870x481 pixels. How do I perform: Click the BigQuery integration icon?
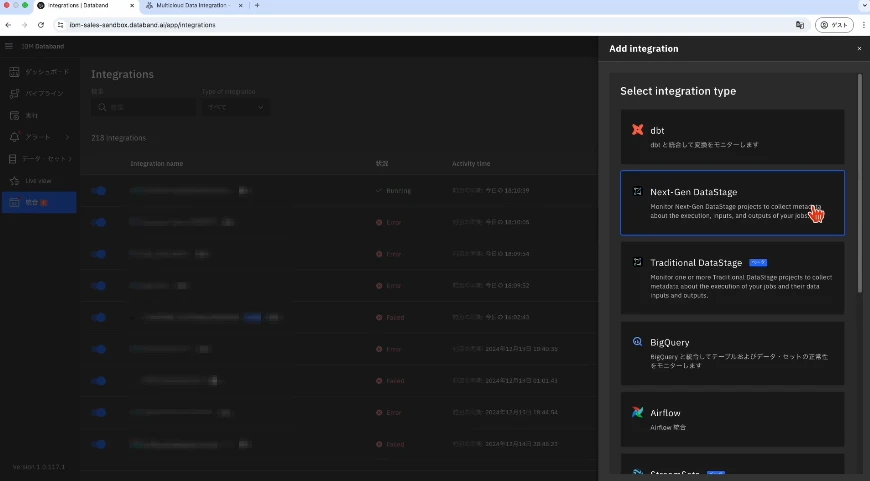(x=638, y=342)
